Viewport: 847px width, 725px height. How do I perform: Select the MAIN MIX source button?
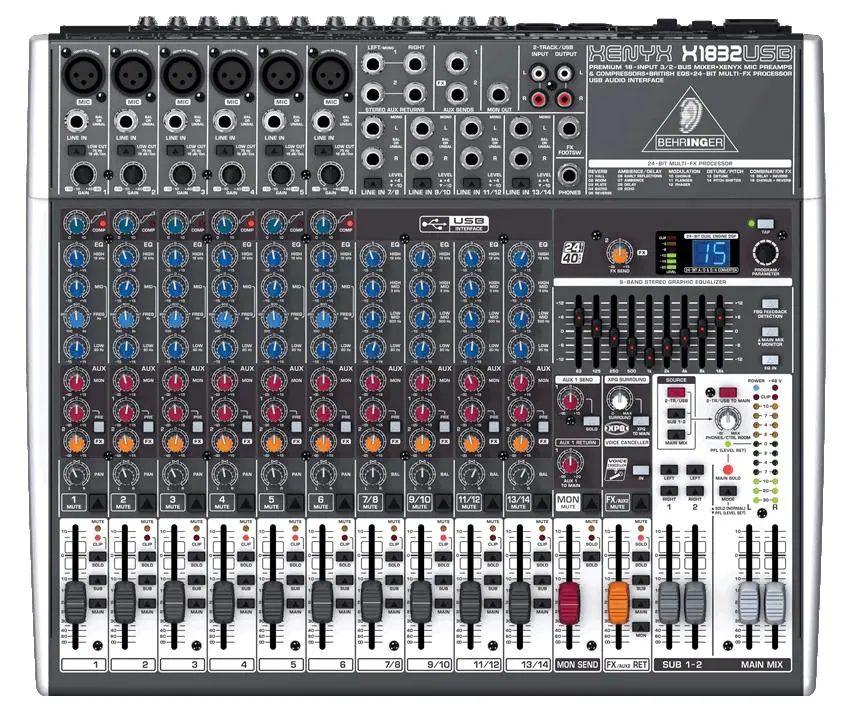point(676,434)
